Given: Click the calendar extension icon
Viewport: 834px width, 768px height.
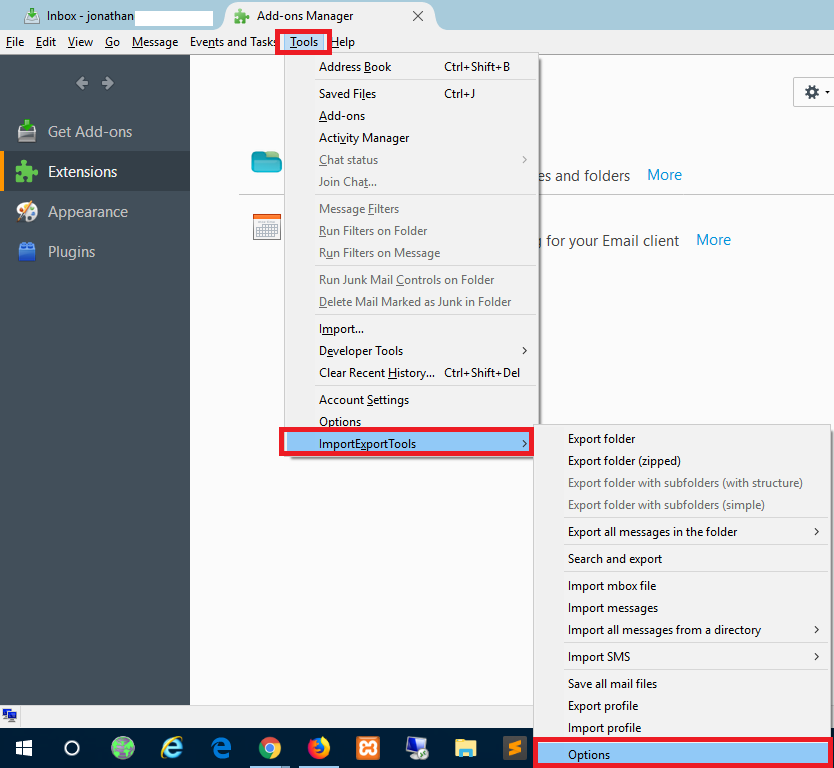Looking at the screenshot, I should pos(266,227).
